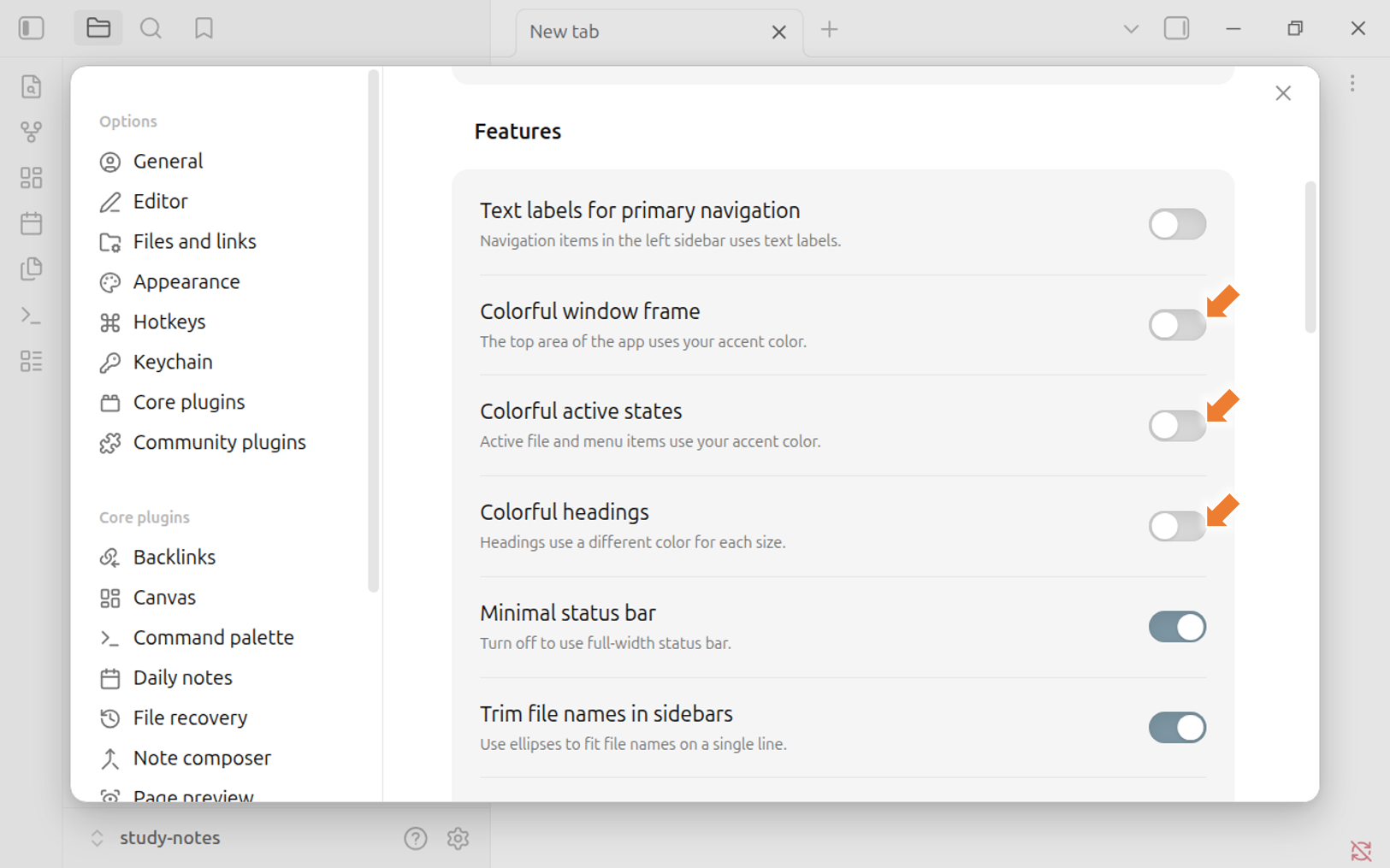Image resolution: width=1390 pixels, height=868 pixels.
Task: Expand the tab list dropdown chevron
Action: pyautogui.click(x=1131, y=29)
